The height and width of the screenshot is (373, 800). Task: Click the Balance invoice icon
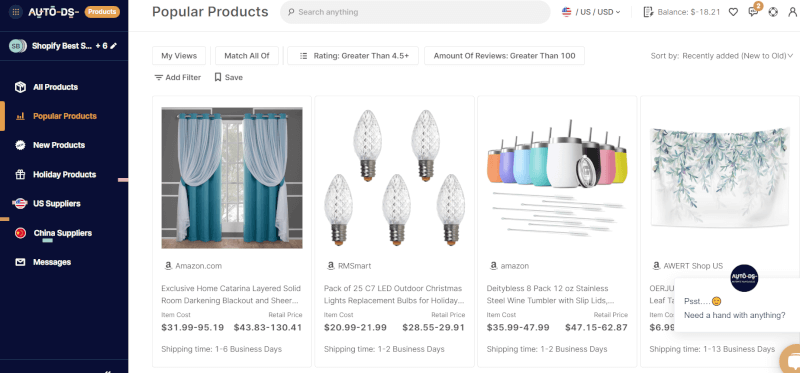pyautogui.click(x=648, y=12)
